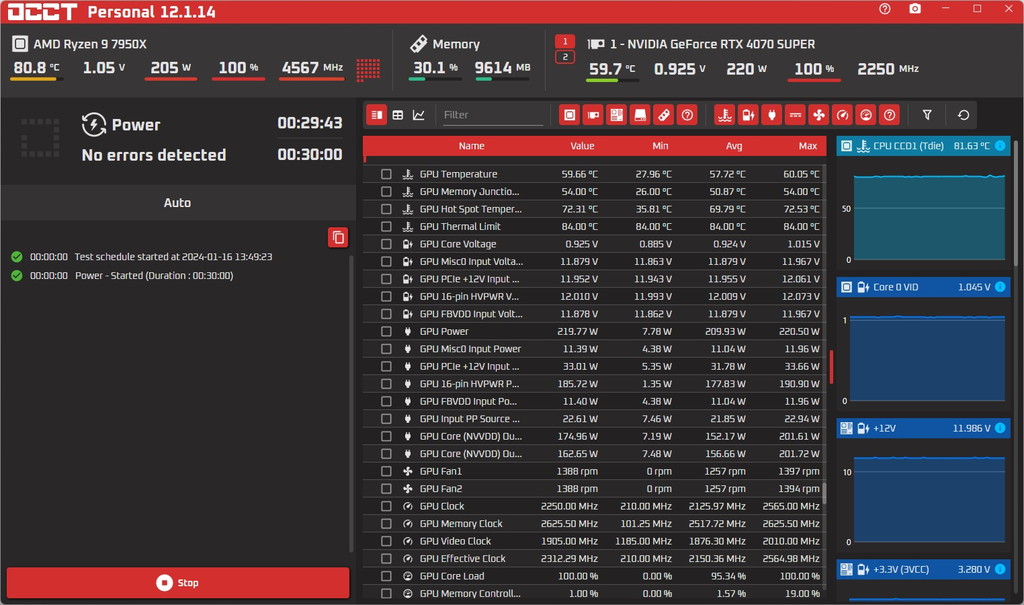Toggle the storage drive device filter icon
This screenshot has height=605, width=1024.
(x=640, y=115)
